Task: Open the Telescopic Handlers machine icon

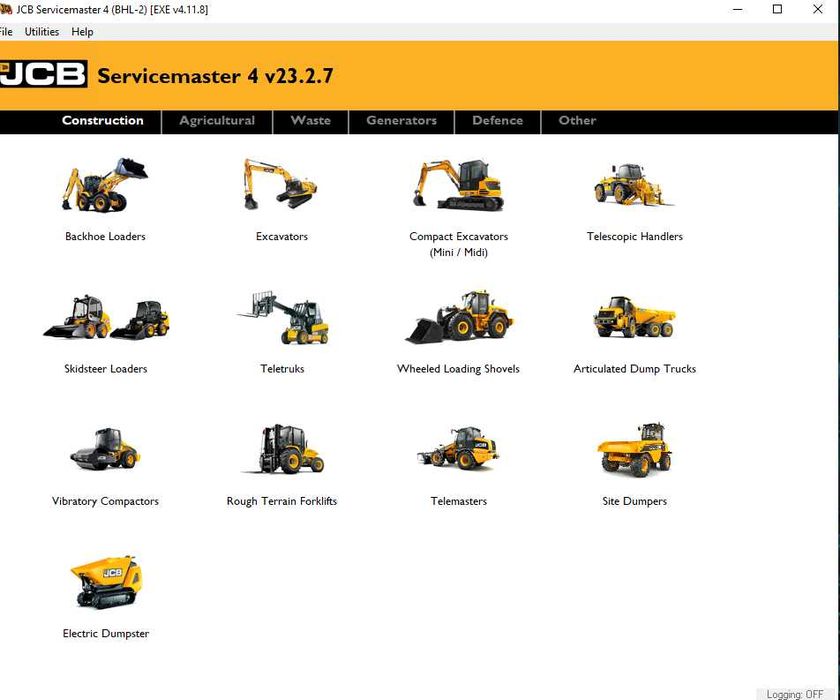Action: click(x=634, y=184)
